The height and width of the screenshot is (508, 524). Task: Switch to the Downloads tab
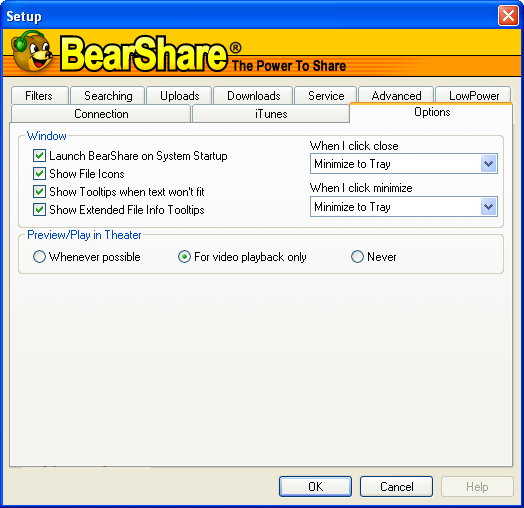253,96
